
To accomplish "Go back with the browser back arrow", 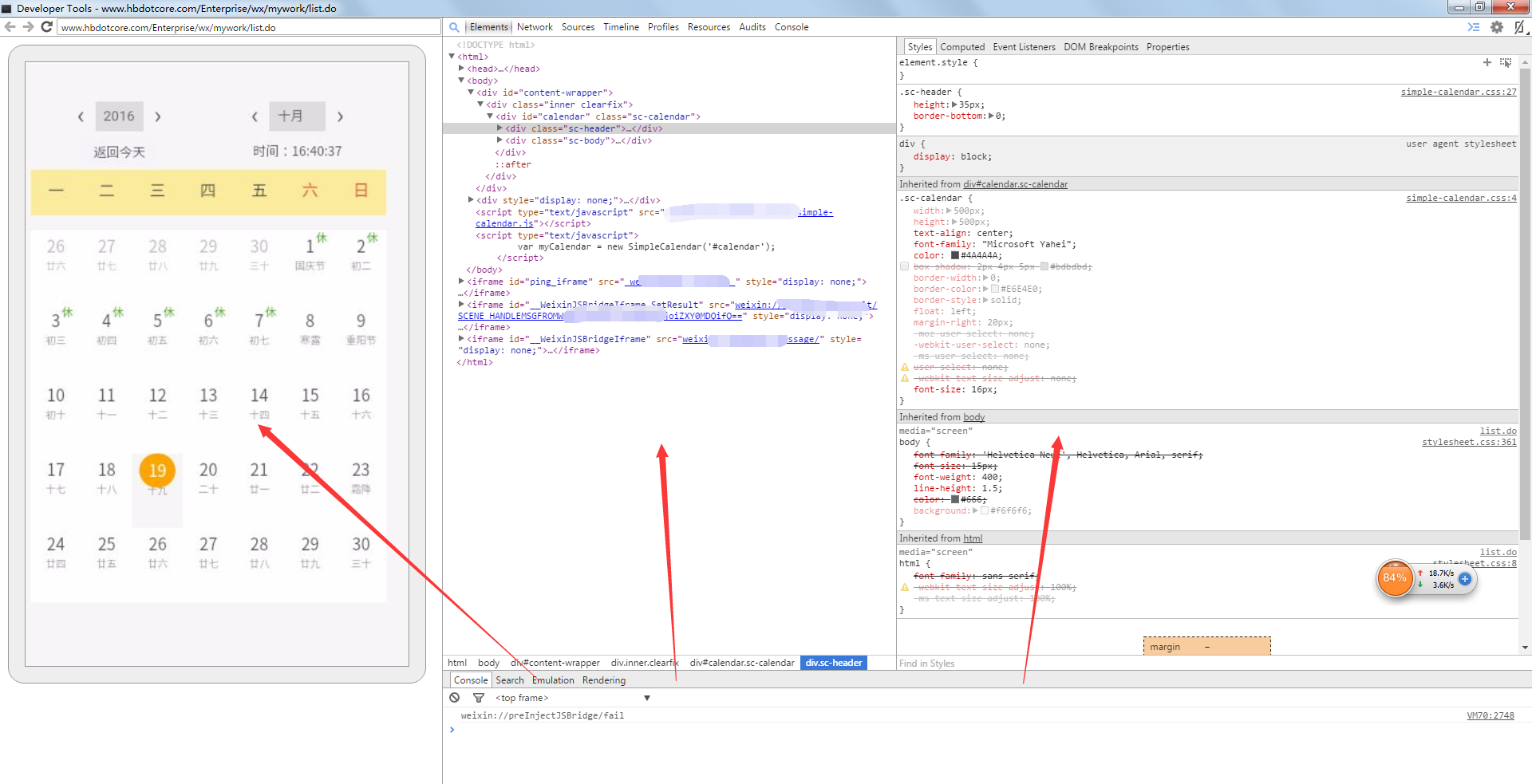I will (10, 27).
